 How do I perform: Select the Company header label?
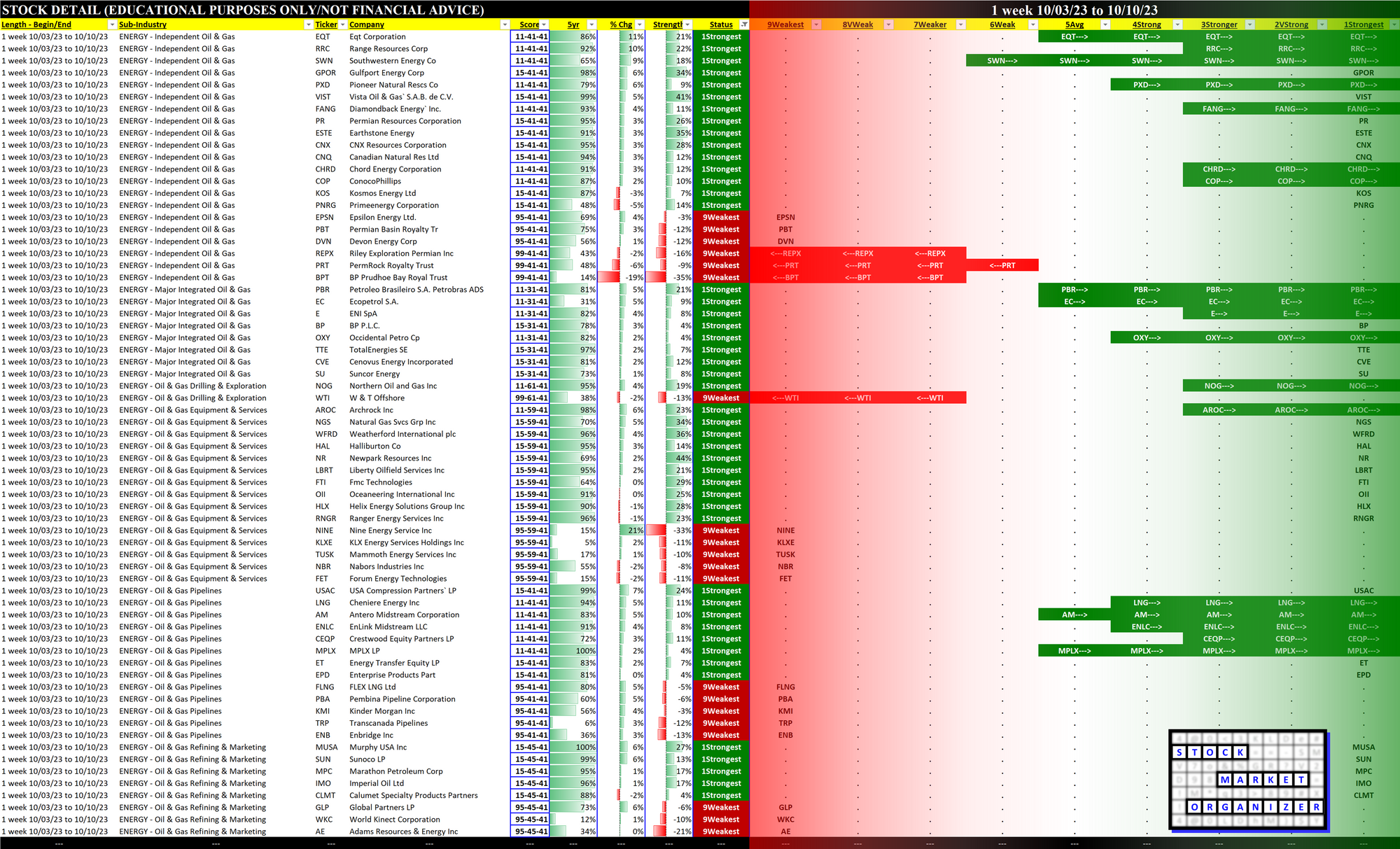367,24
